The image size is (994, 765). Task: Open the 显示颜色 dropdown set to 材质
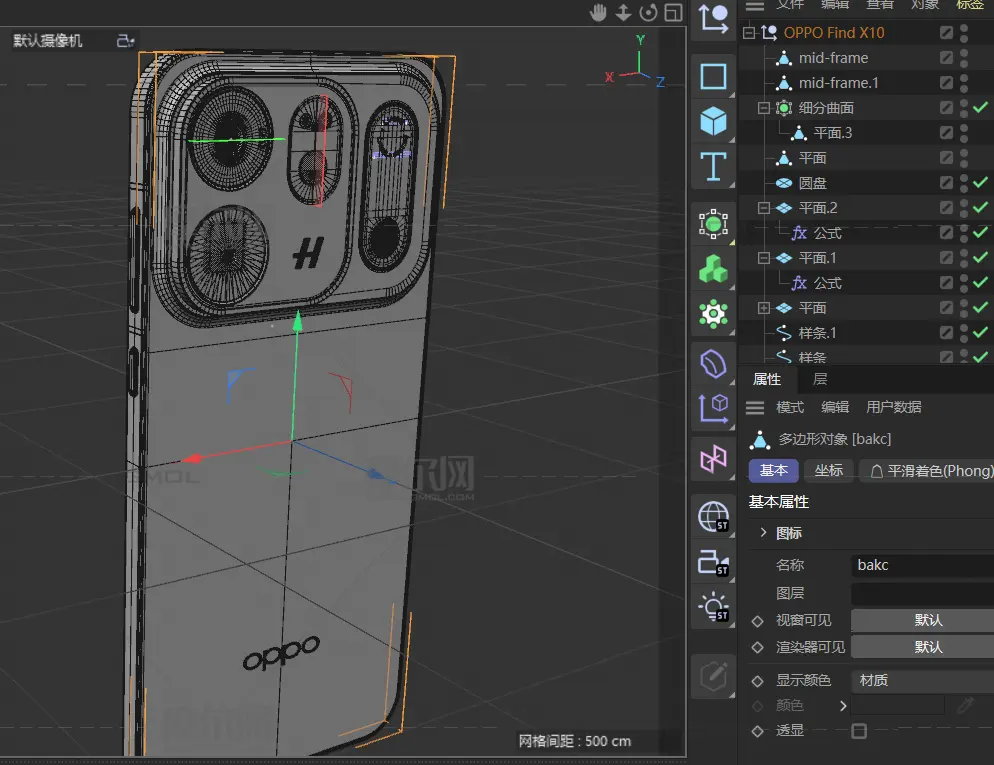pos(922,680)
